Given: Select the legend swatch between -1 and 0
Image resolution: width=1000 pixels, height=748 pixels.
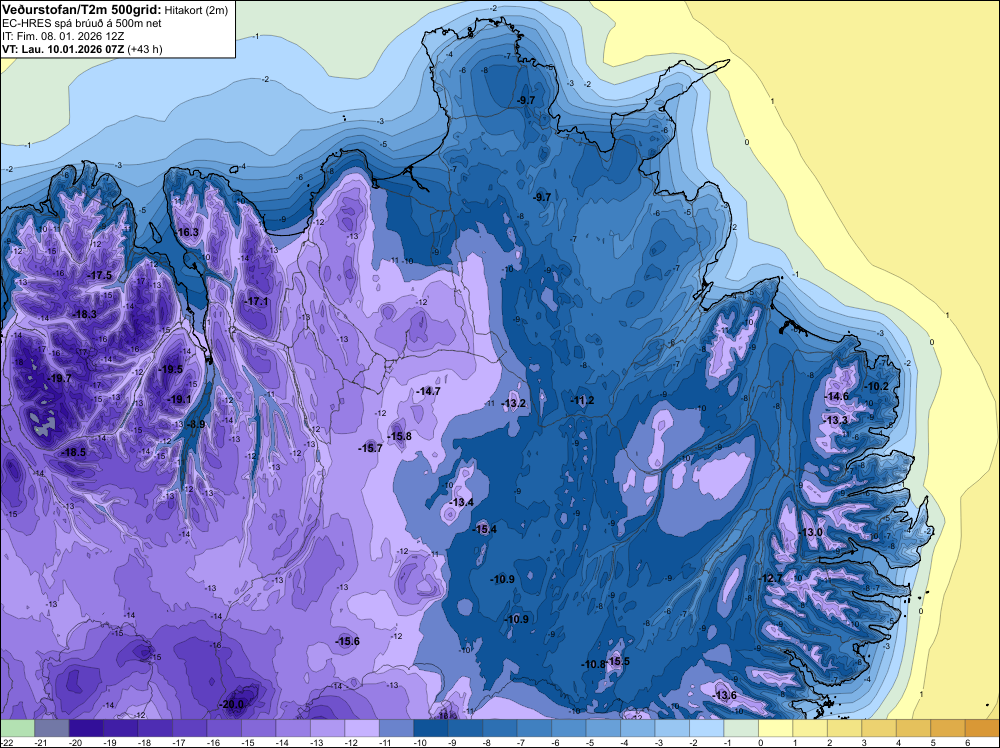Looking at the screenshot, I should [741, 728].
